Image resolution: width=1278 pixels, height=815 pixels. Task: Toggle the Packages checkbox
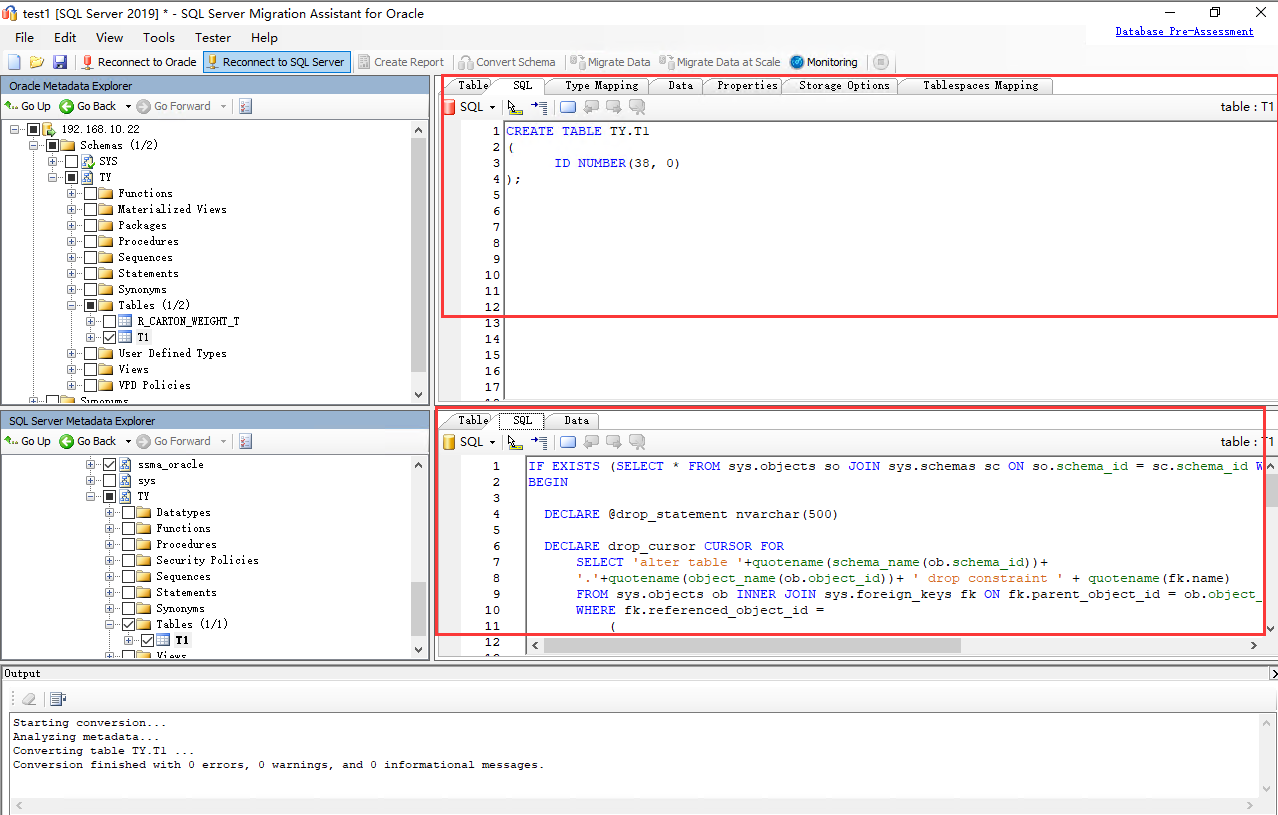click(90, 225)
